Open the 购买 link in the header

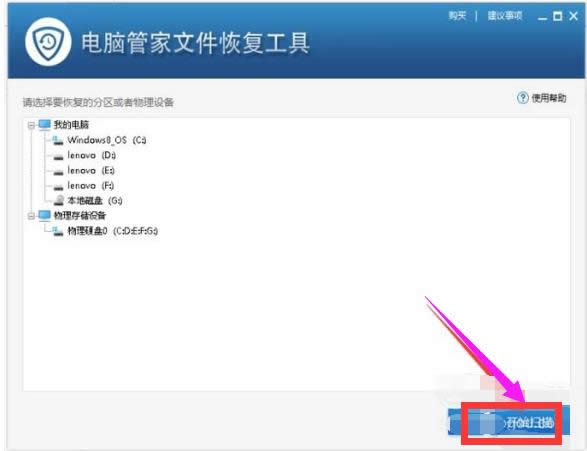(x=457, y=16)
